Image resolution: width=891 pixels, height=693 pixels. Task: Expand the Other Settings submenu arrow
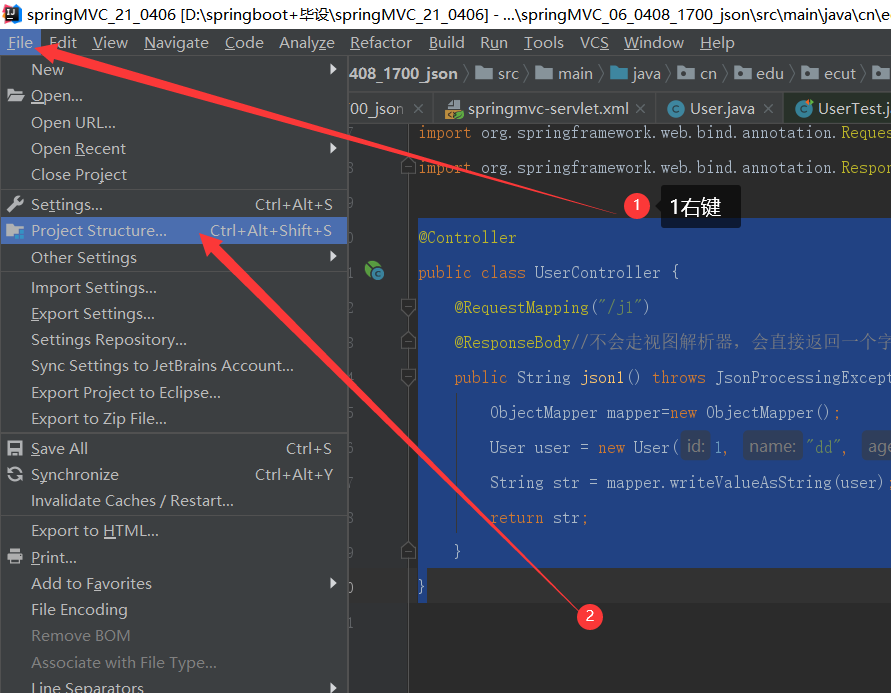(333, 256)
